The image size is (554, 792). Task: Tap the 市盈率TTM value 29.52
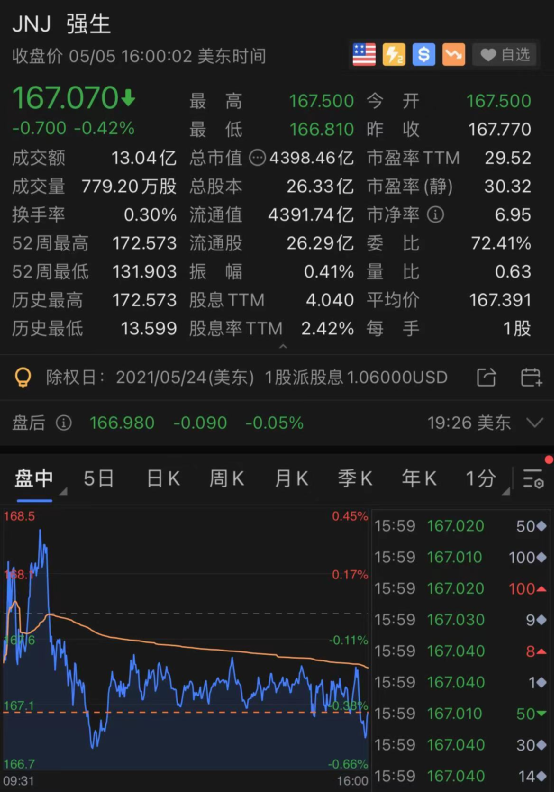(x=508, y=158)
